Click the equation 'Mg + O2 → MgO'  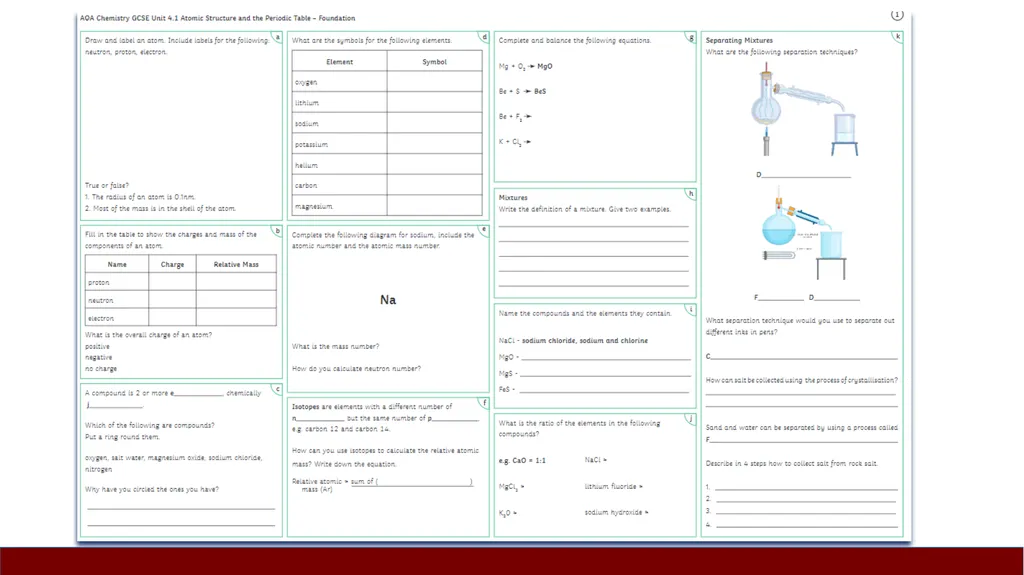526,67
